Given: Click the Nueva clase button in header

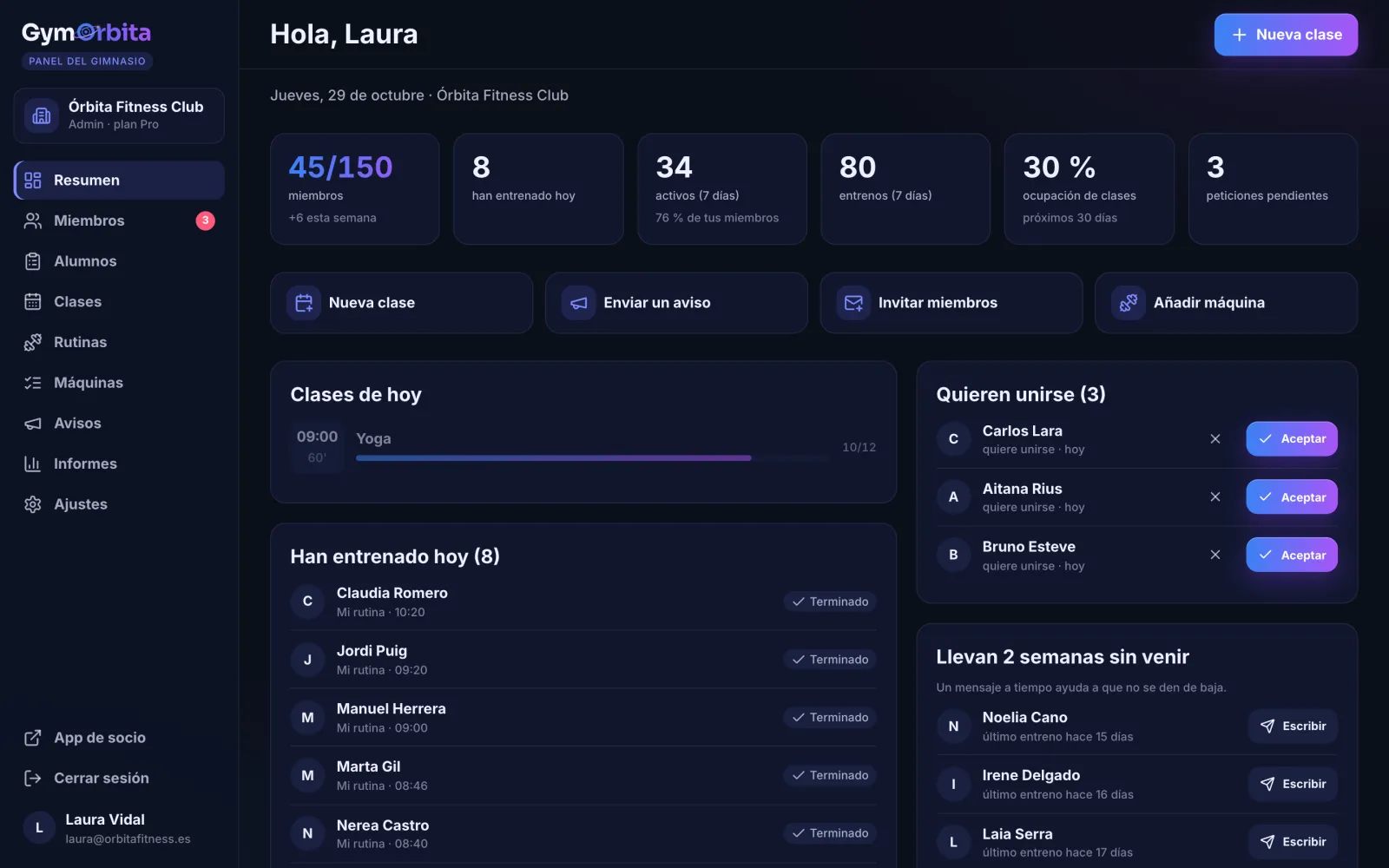Looking at the screenshot, I should pyautogui.click(x=1286, y=35).
